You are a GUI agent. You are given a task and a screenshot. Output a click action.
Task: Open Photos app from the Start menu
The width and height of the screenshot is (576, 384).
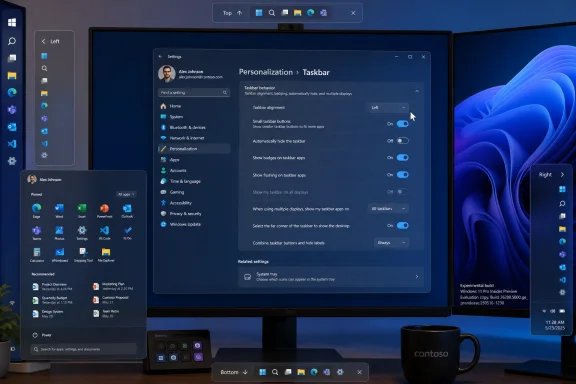(59, 233)
